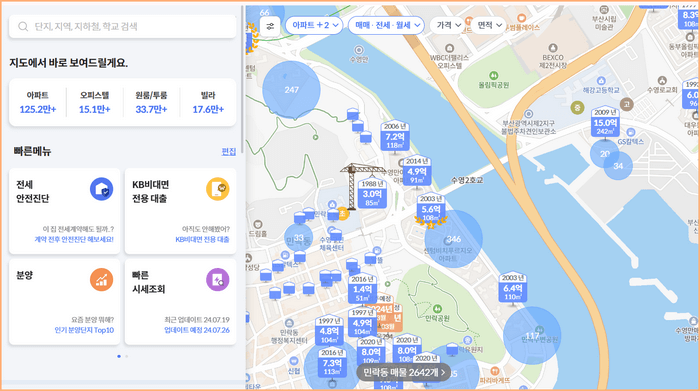Select the 2014년 4.9억 91㎡ marker
Viewport: 700px width, 391px height.
coord(417,171)
